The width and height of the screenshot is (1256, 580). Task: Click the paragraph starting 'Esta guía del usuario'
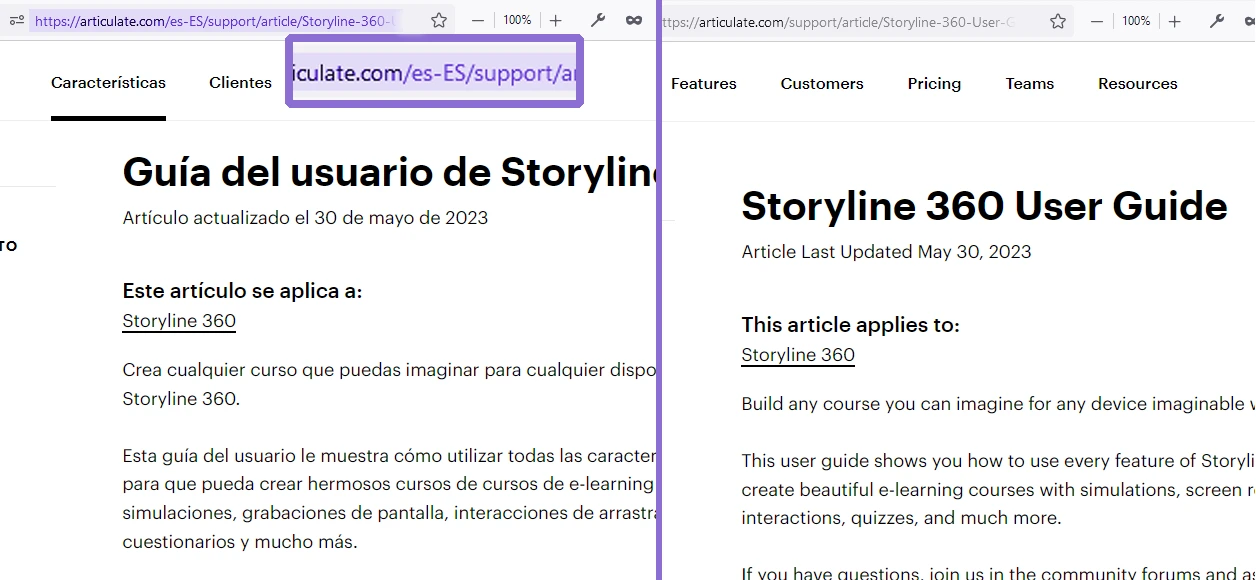[389, 499]
